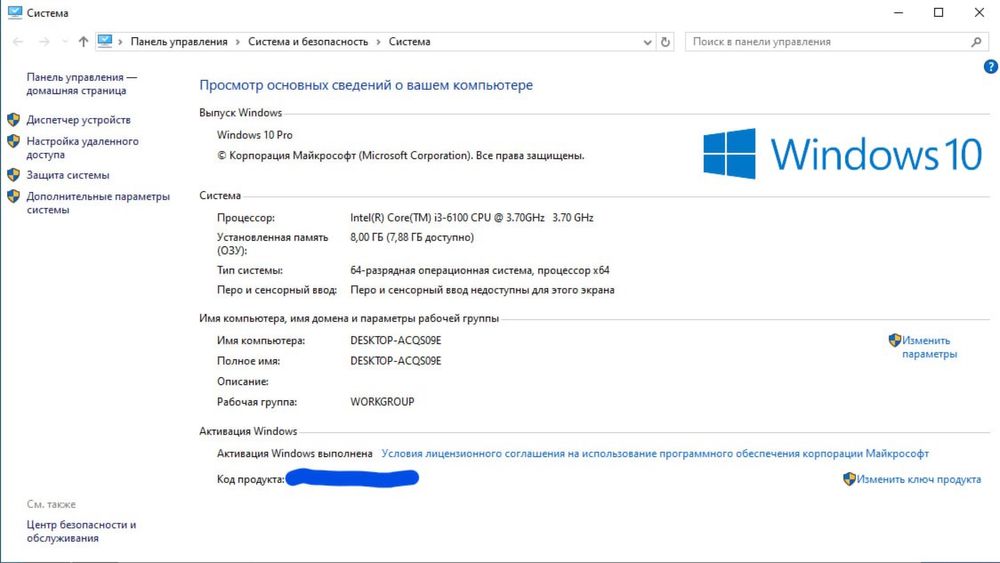Expand chevron before 'Панель управления' breadcrumb
Viewport: 1000px width, 563px height.
(120, 42)
